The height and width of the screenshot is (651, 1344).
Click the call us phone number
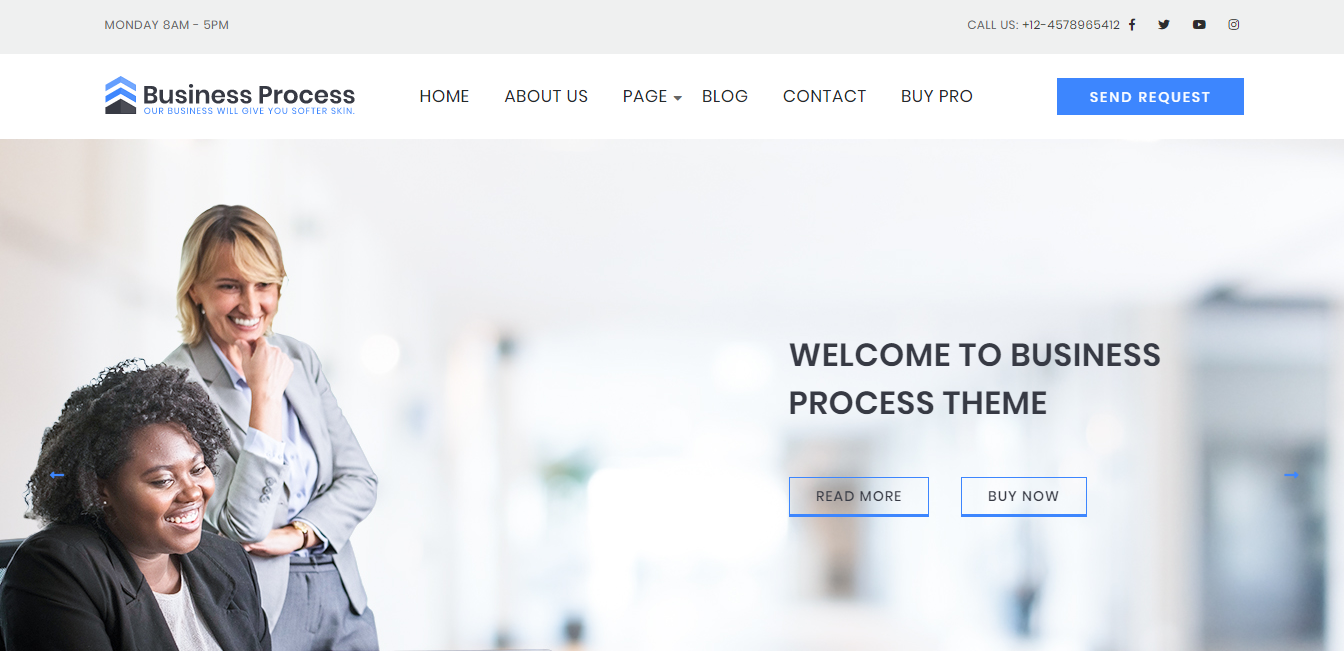(1070, 25)
